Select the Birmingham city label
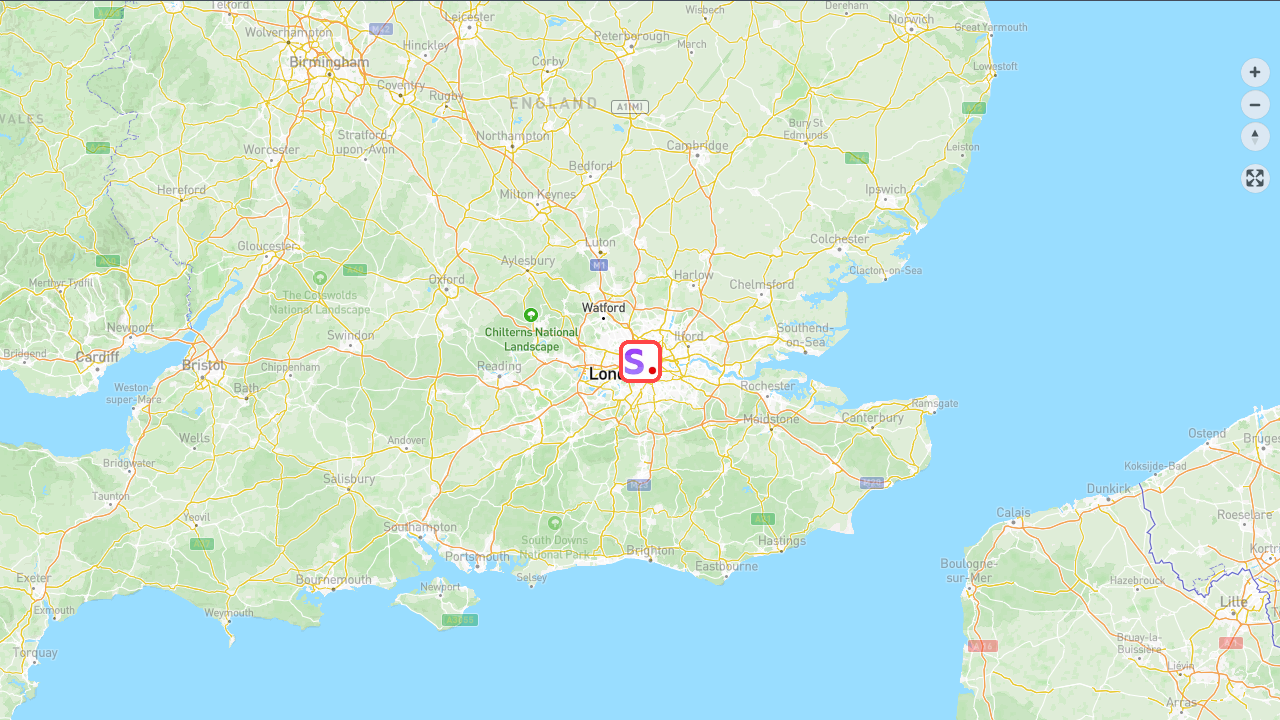The width and height of the screenshot is (1280, 720). (329, 62)
